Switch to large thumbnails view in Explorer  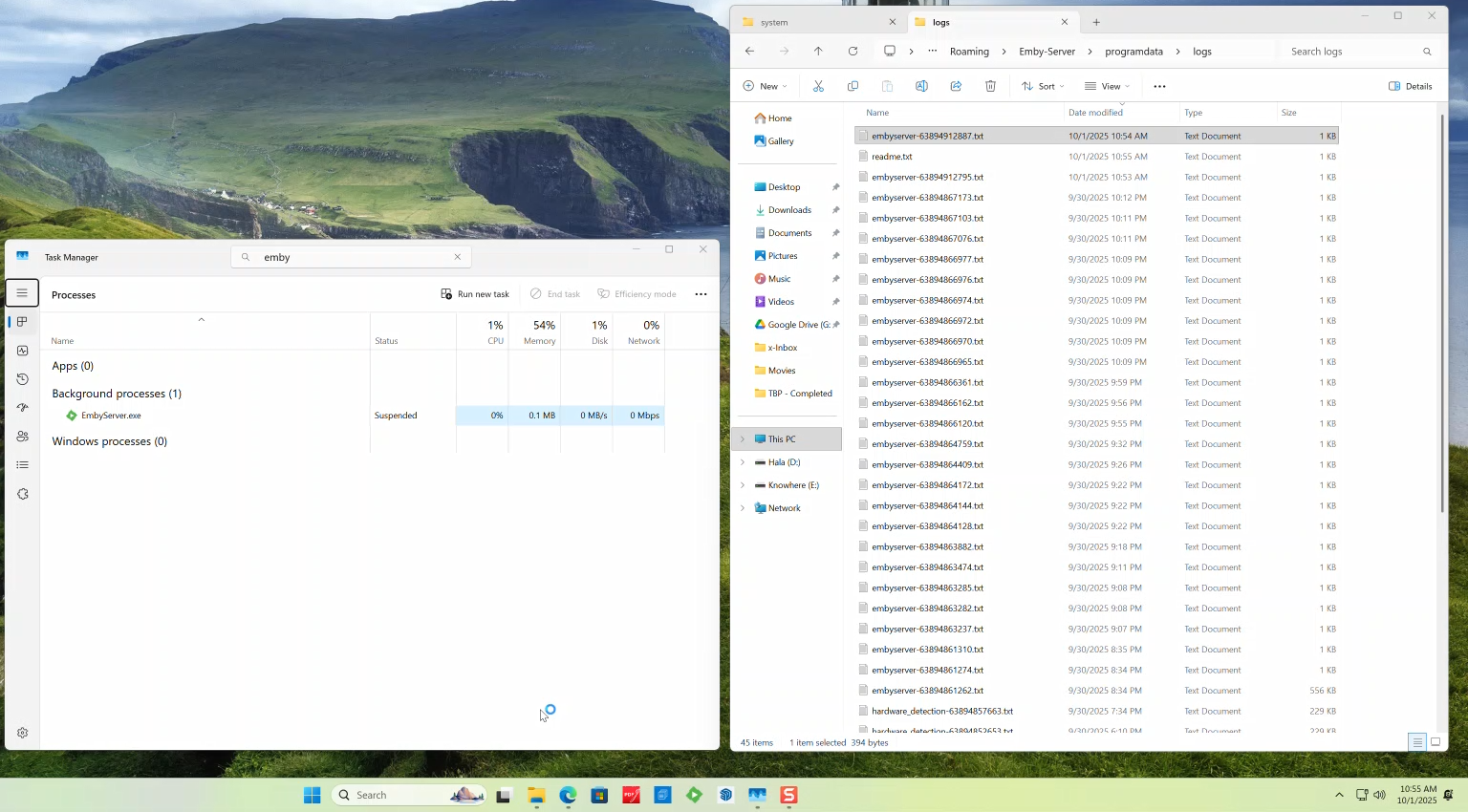pyautogui.click(x=1435, y=742)
